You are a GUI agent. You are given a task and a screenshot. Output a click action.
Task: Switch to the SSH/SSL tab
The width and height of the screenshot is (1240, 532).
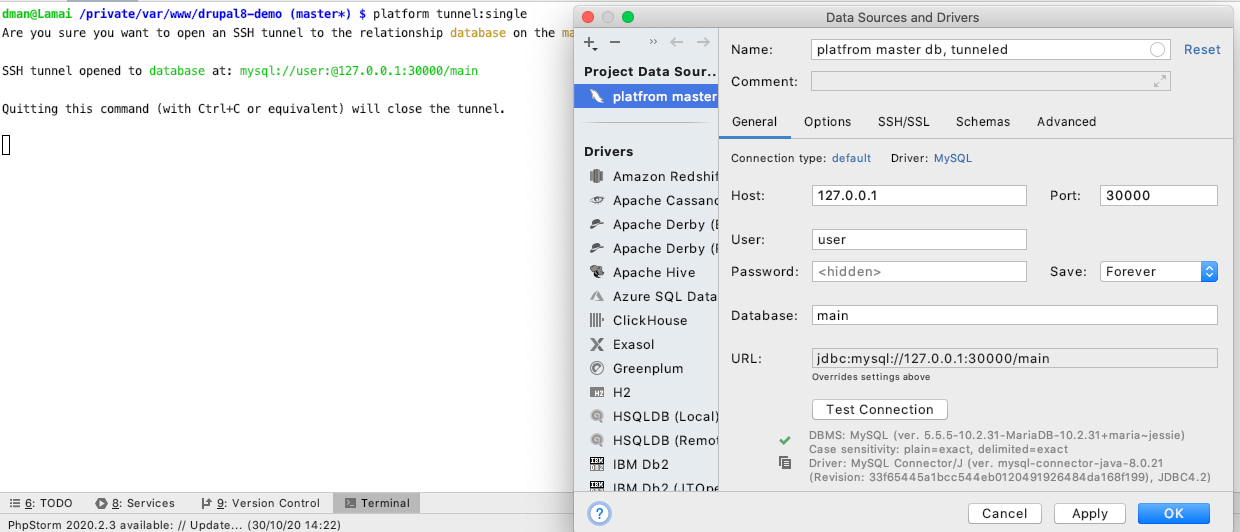point(904,121)
